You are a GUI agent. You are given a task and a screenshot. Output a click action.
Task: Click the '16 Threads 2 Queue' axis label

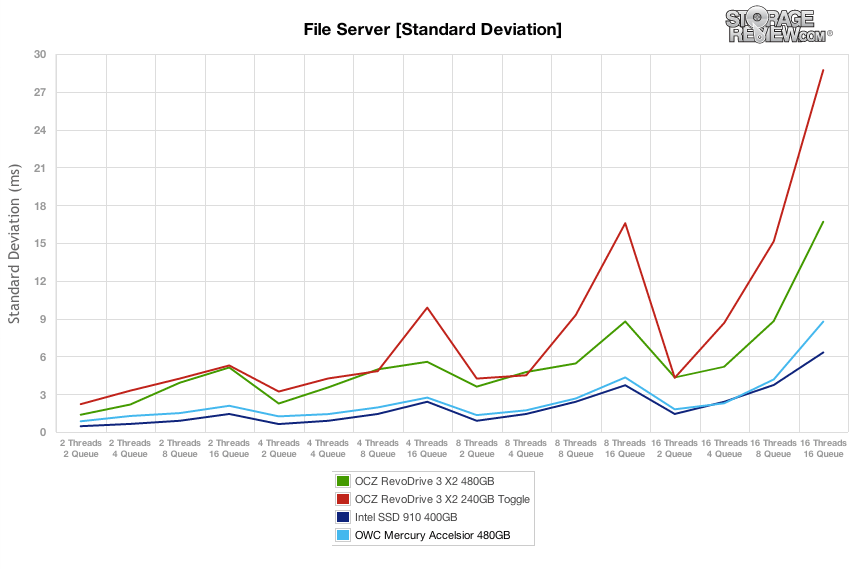pyautogui.click(x=674, y=449)
